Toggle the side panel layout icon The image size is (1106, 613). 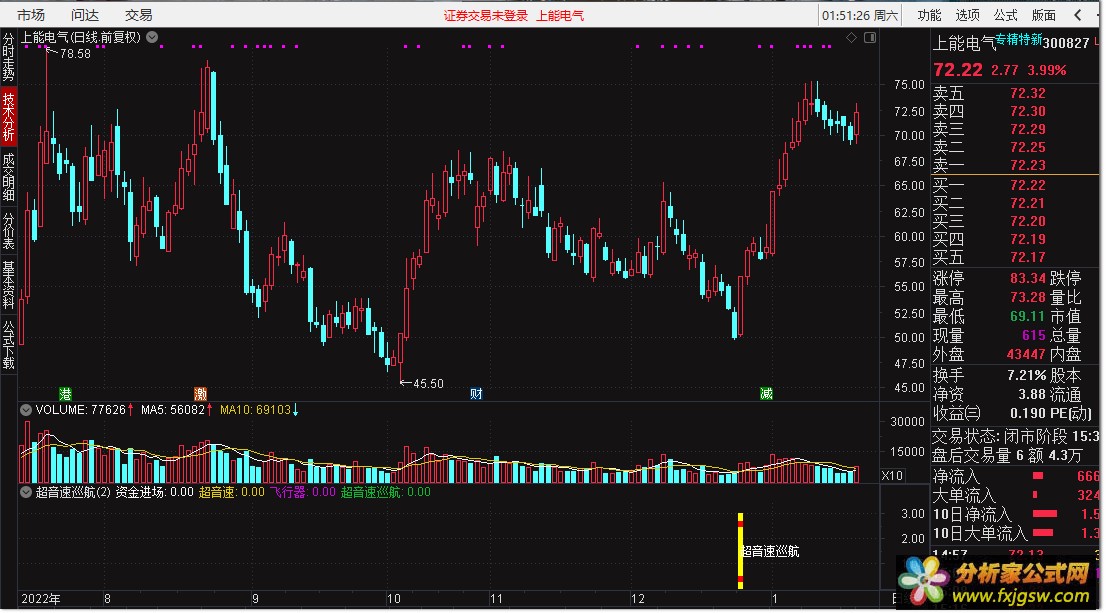point(870,37)
